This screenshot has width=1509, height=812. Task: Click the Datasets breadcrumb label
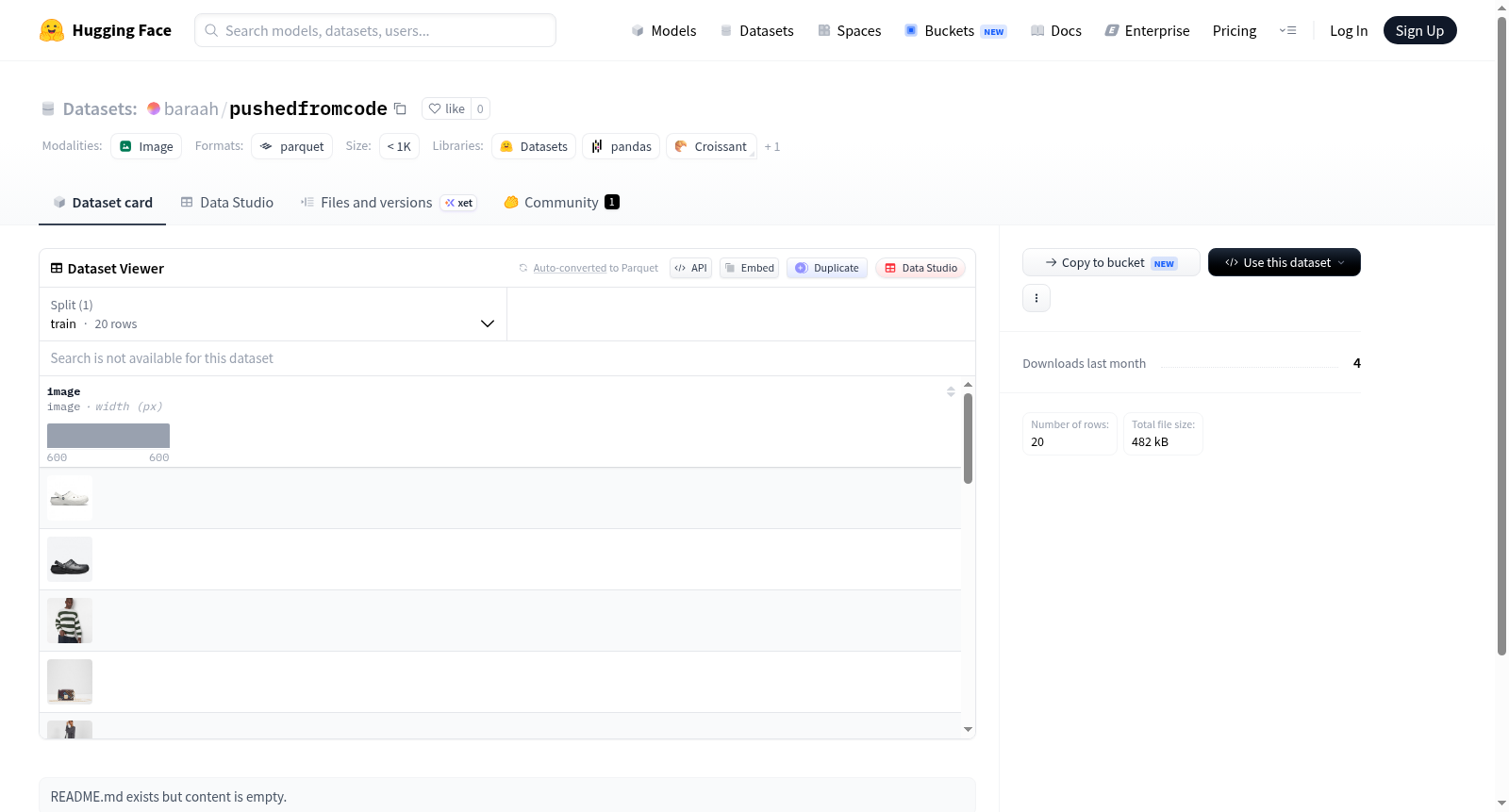pyautogui.click(x=100, y=108)
